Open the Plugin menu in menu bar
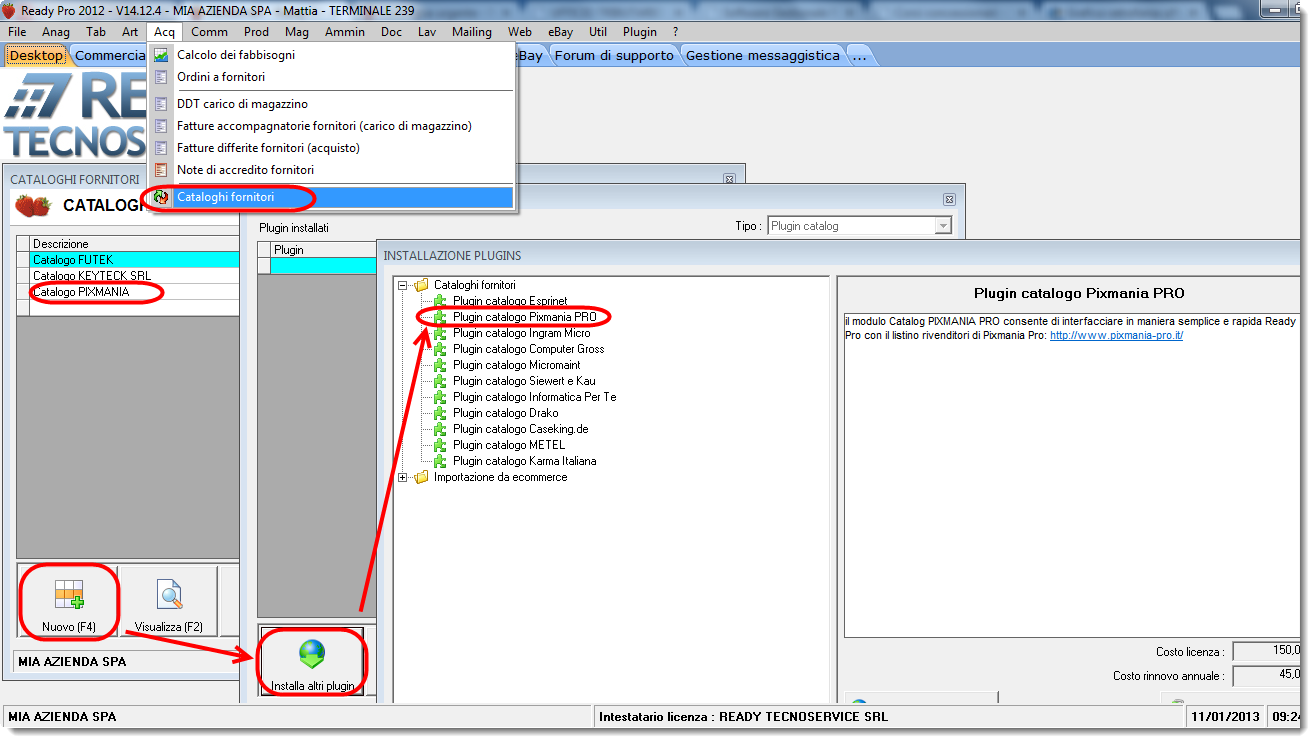This screenshot has height=743, width=1315. tap(640, 32)
